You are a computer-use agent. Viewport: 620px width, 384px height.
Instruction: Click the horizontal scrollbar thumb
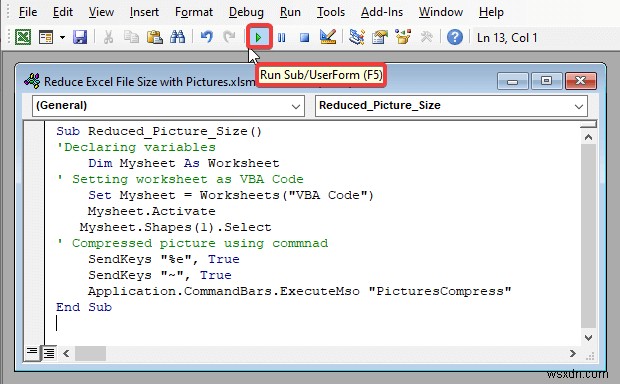coord(90,353)
